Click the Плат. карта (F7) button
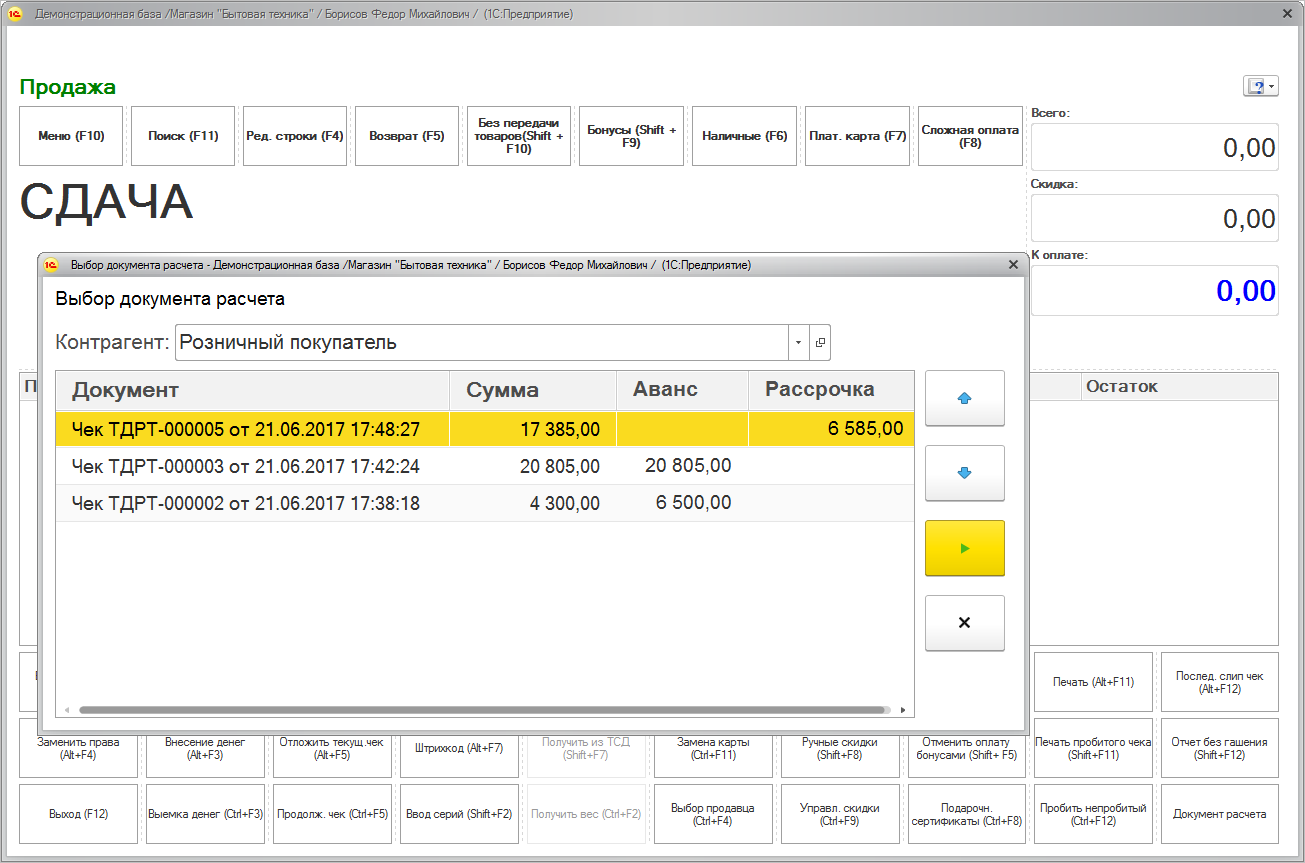 point(857,136)
